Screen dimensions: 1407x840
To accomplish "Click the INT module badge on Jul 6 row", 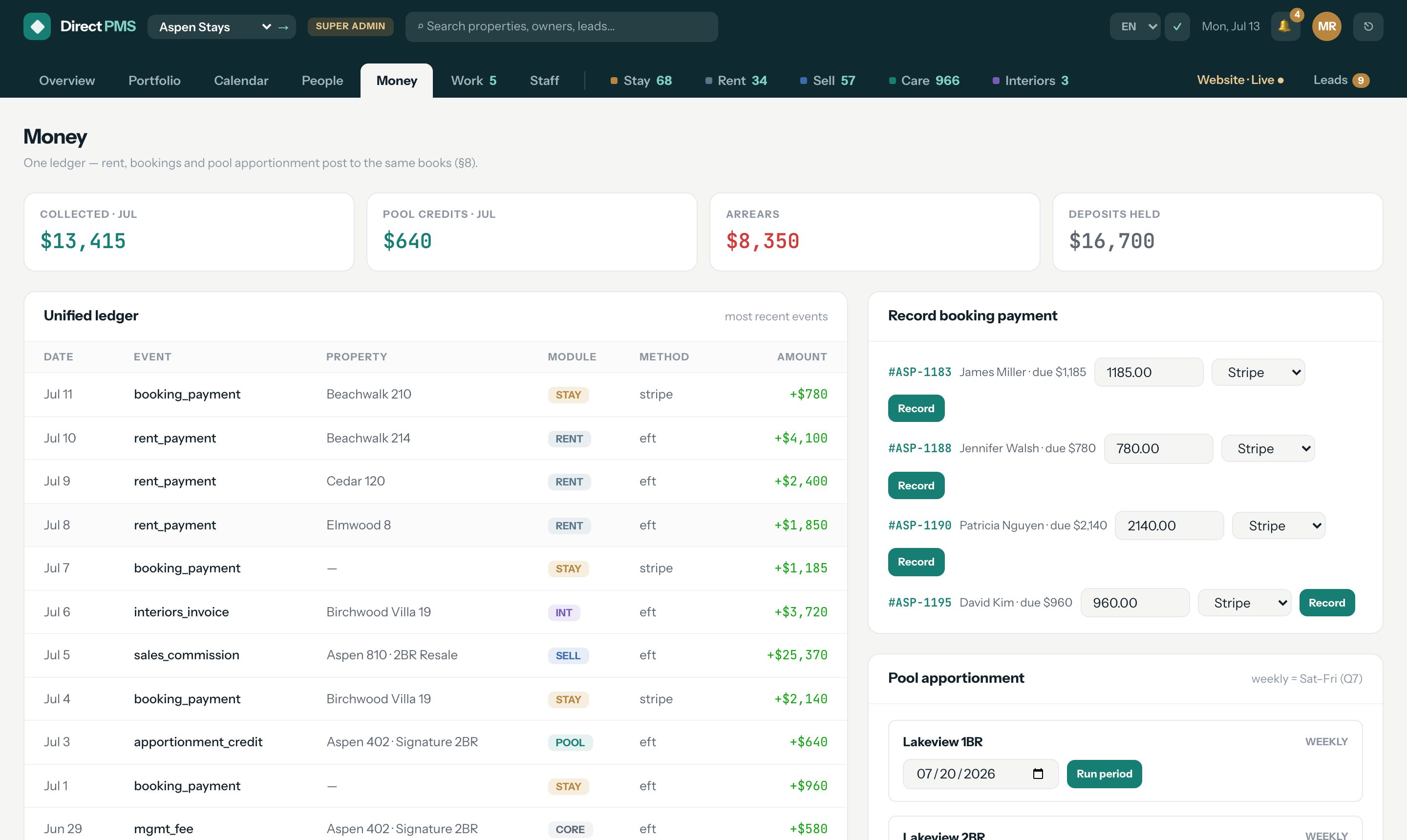I will coord(563,612).
